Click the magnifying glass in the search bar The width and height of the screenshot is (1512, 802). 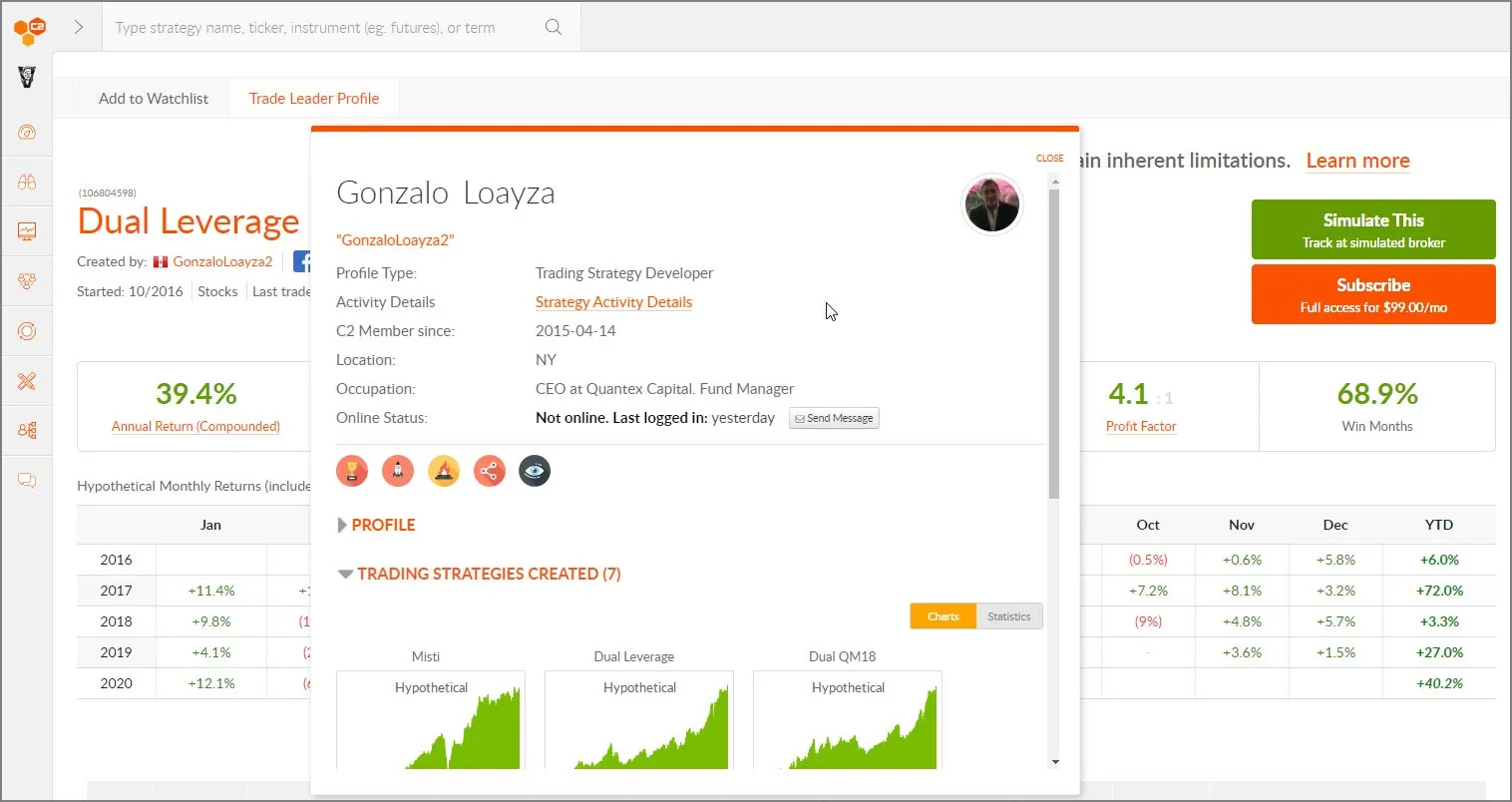click(554, 27)
